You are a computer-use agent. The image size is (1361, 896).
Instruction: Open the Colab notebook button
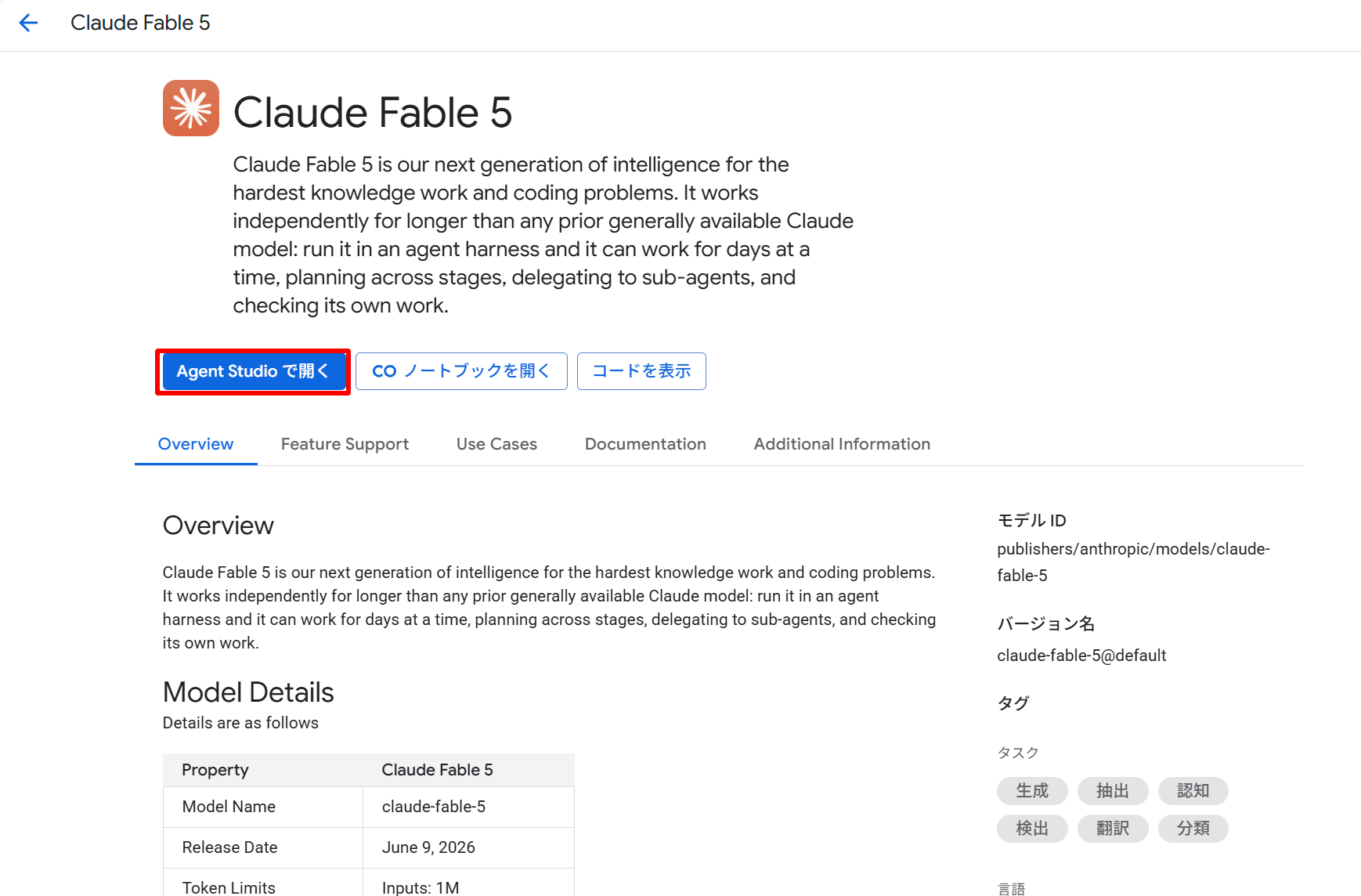461,371
